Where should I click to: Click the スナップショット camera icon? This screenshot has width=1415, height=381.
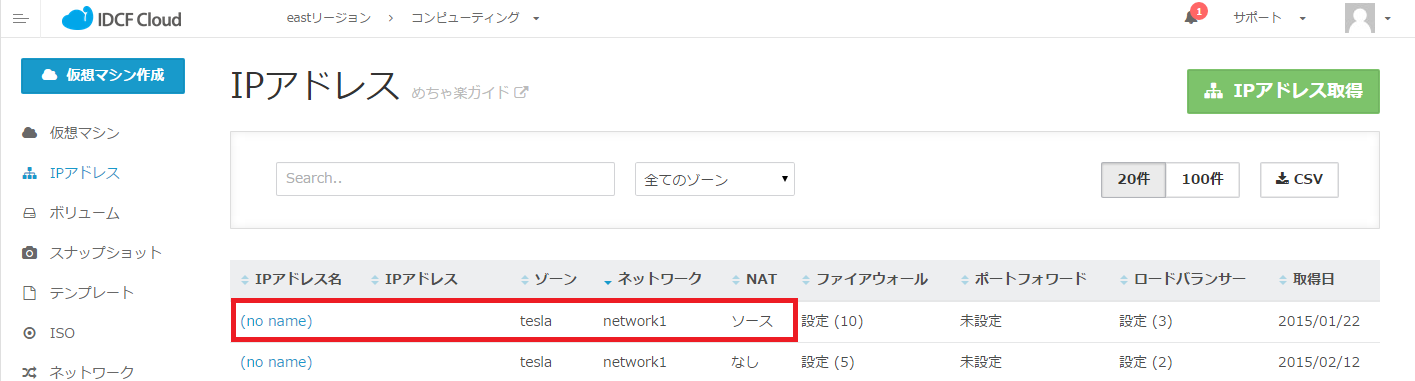[x=30, y=253]
